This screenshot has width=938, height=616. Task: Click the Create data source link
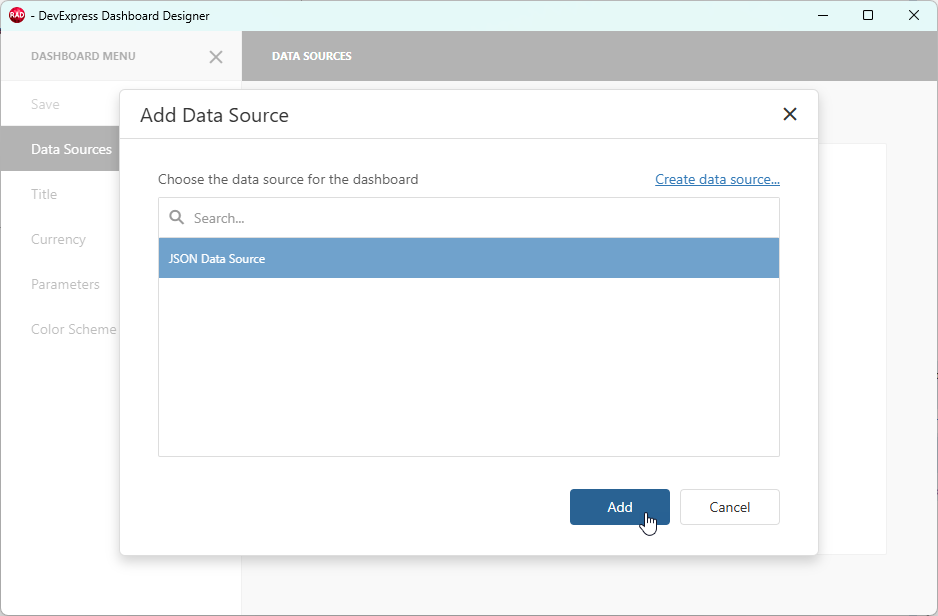click(717, 179)
